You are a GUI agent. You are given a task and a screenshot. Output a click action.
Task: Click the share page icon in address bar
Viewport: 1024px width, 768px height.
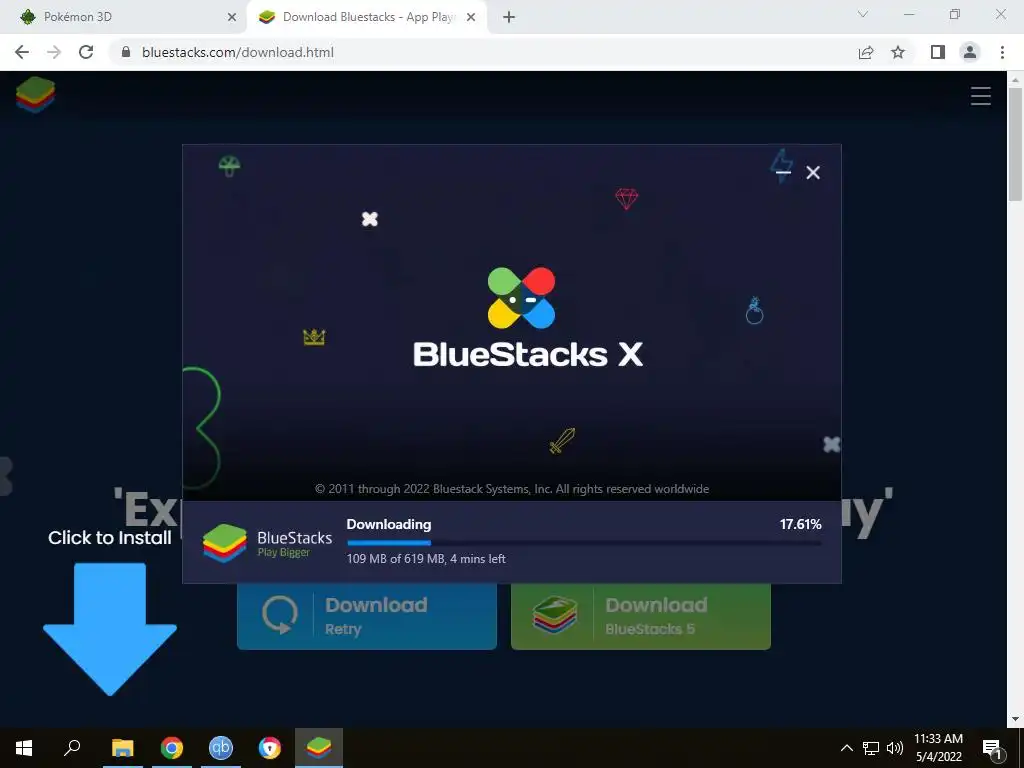(x=866, y=52)
